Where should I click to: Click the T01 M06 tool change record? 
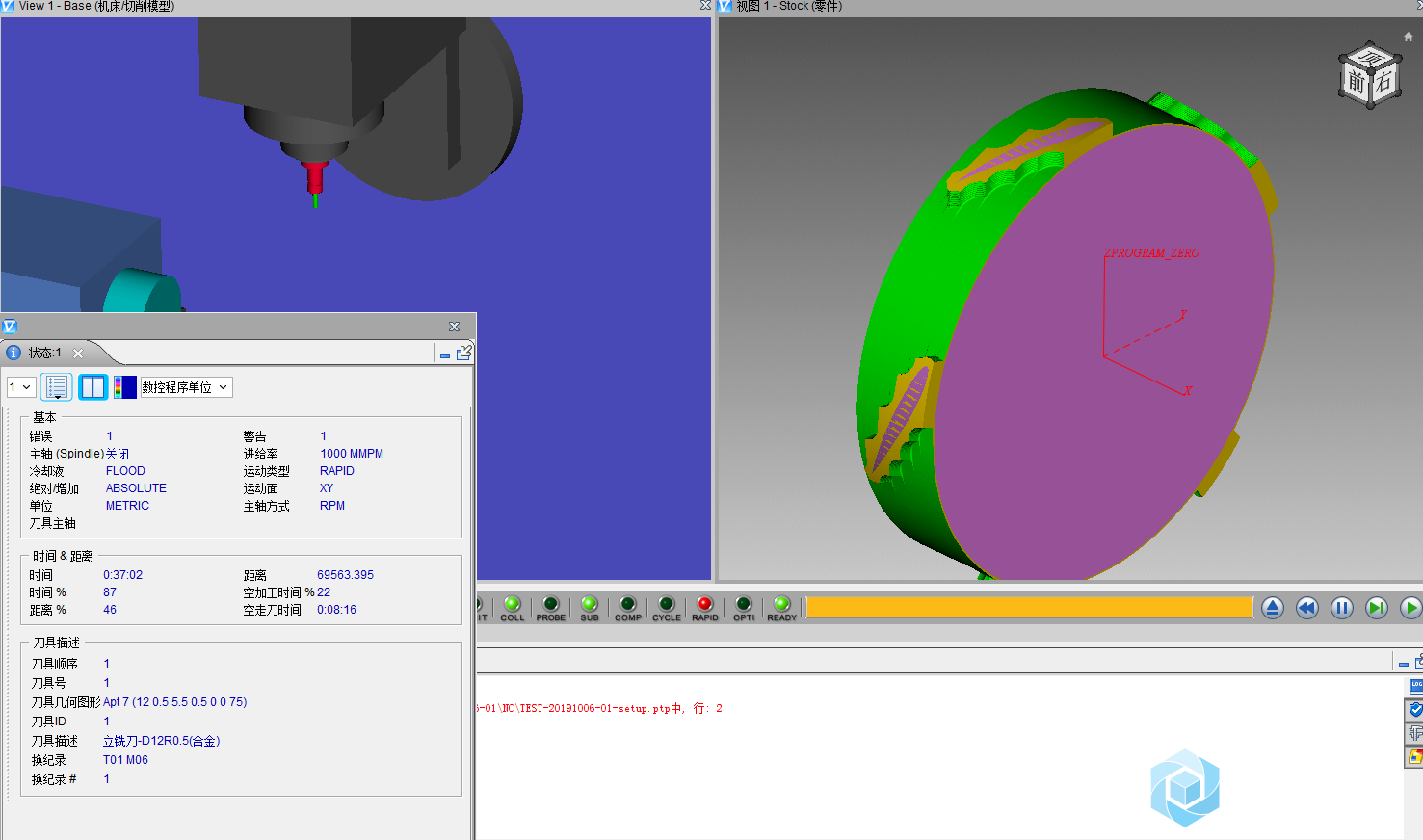[125, 760]
